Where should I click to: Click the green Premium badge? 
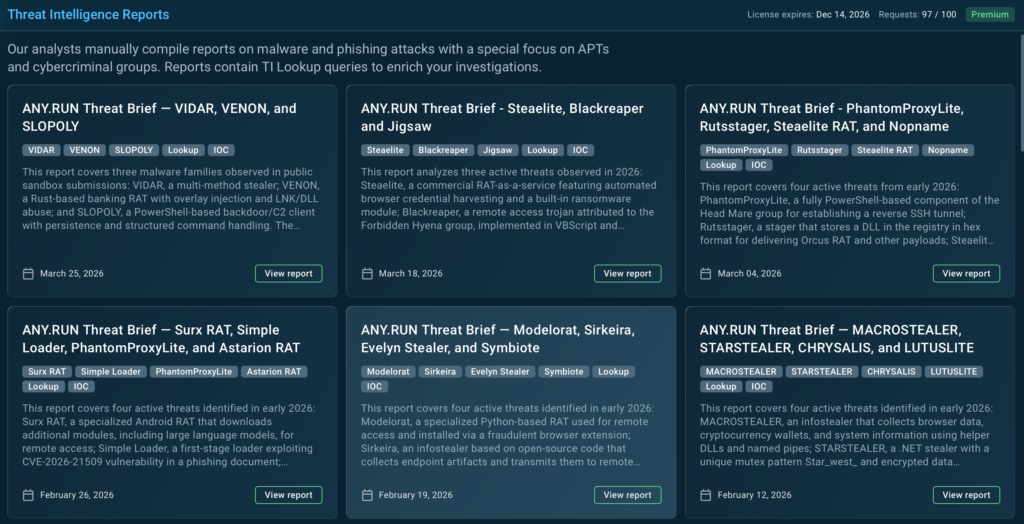(990, 15)
